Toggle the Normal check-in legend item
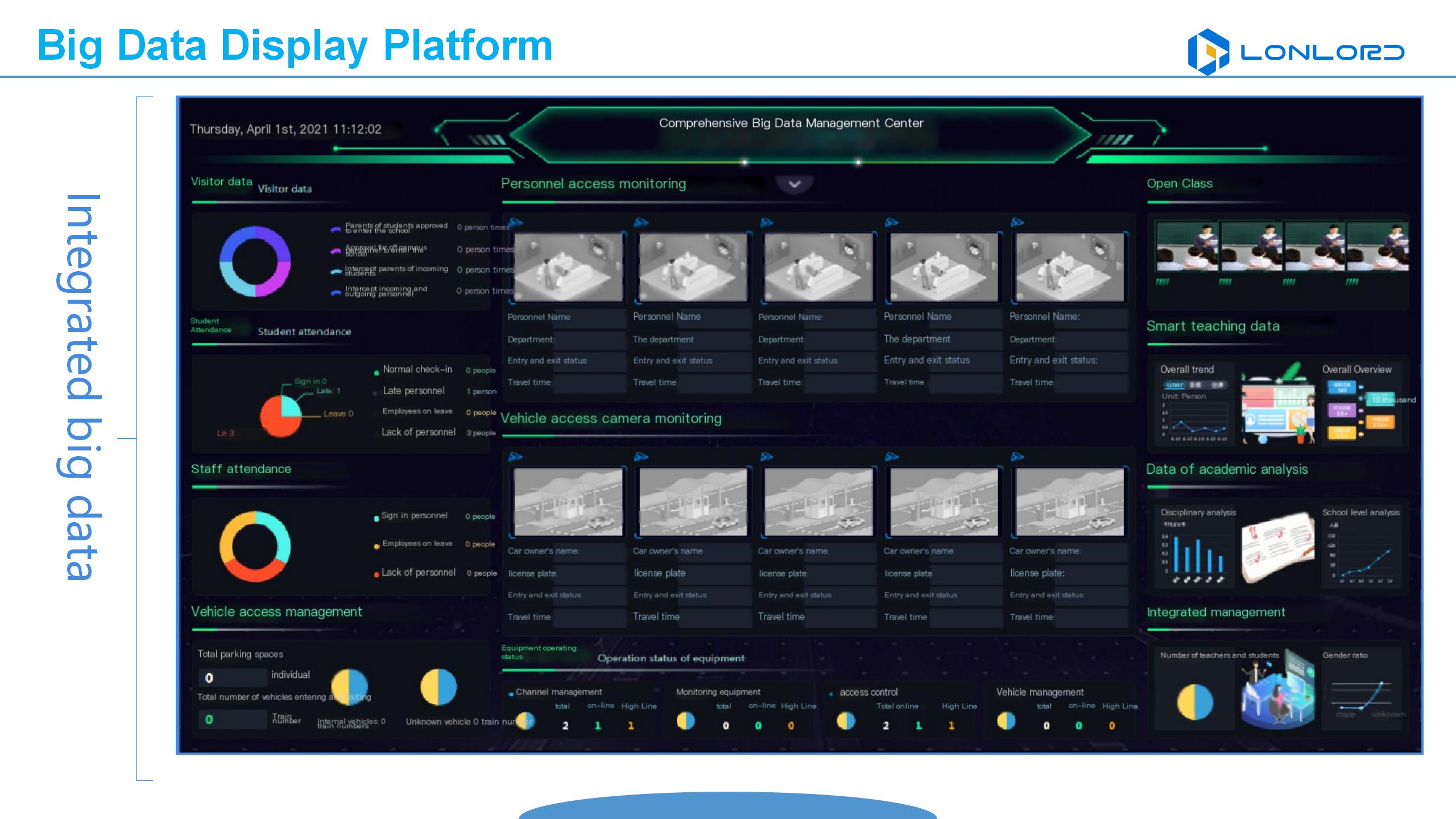The height and width of the screenshot is (819, 1456). [x=417, y=370]
